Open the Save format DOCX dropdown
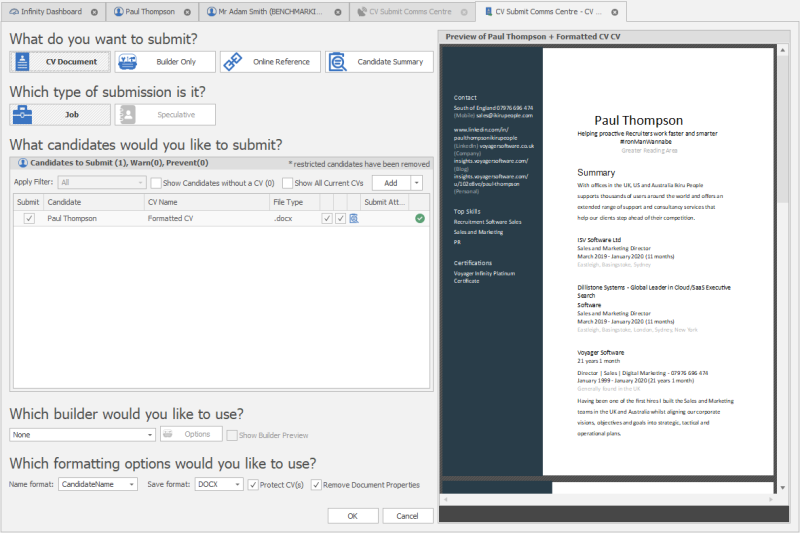The image size is (800, 533). point(218,484)
